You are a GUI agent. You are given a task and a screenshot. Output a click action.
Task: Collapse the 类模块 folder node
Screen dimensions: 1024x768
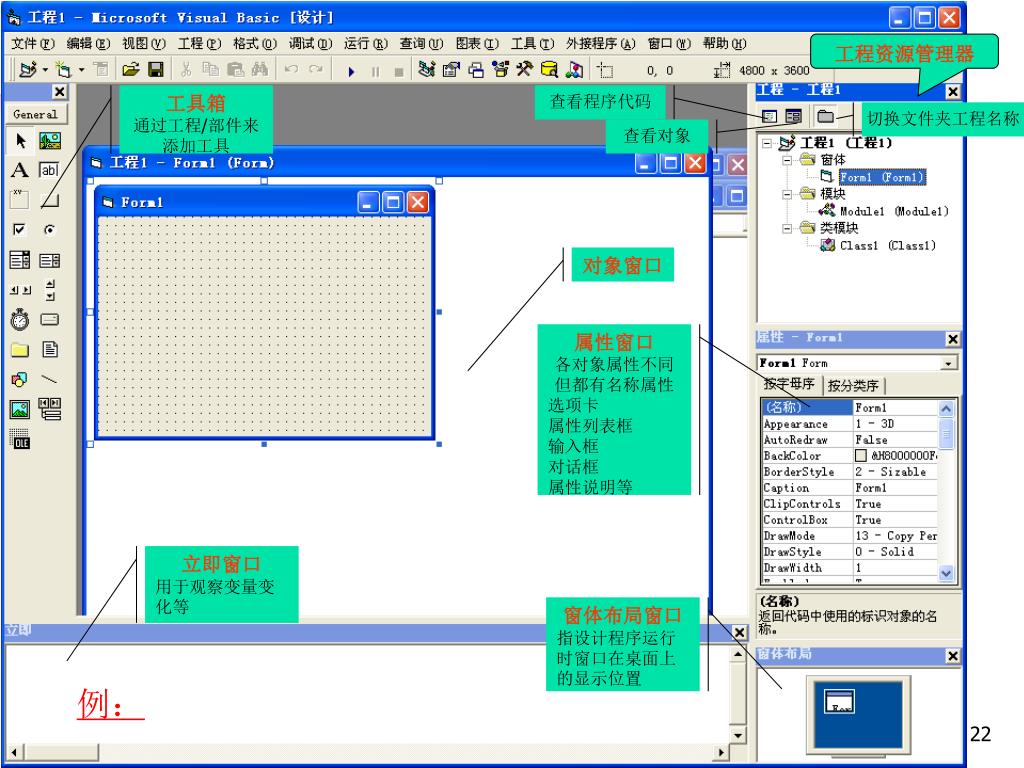point(787,228)
